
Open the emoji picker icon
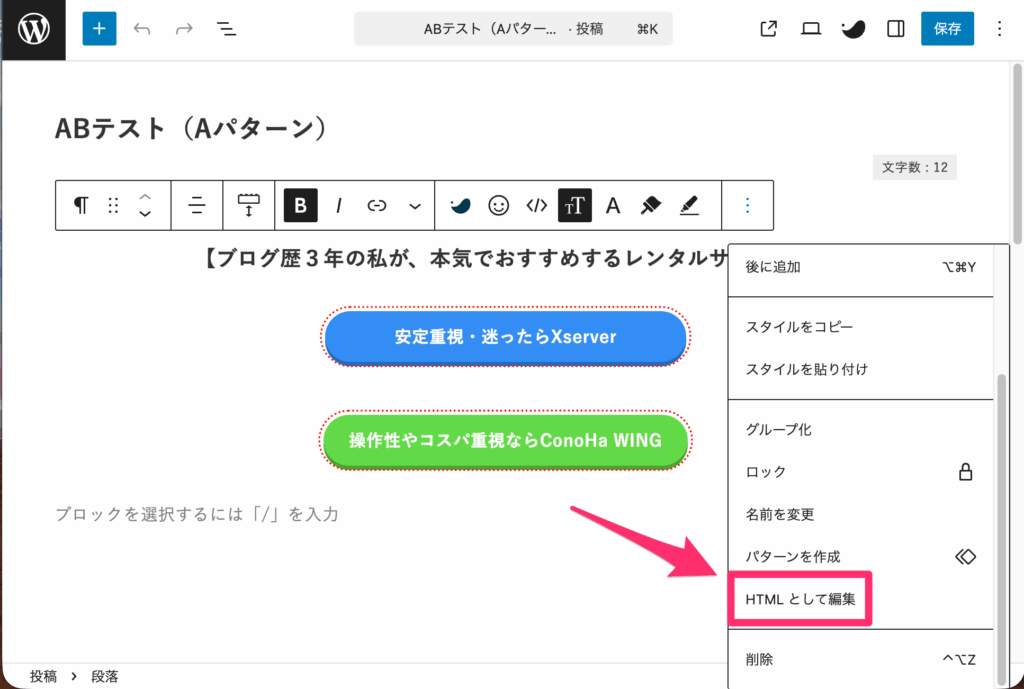coord(497,205)
